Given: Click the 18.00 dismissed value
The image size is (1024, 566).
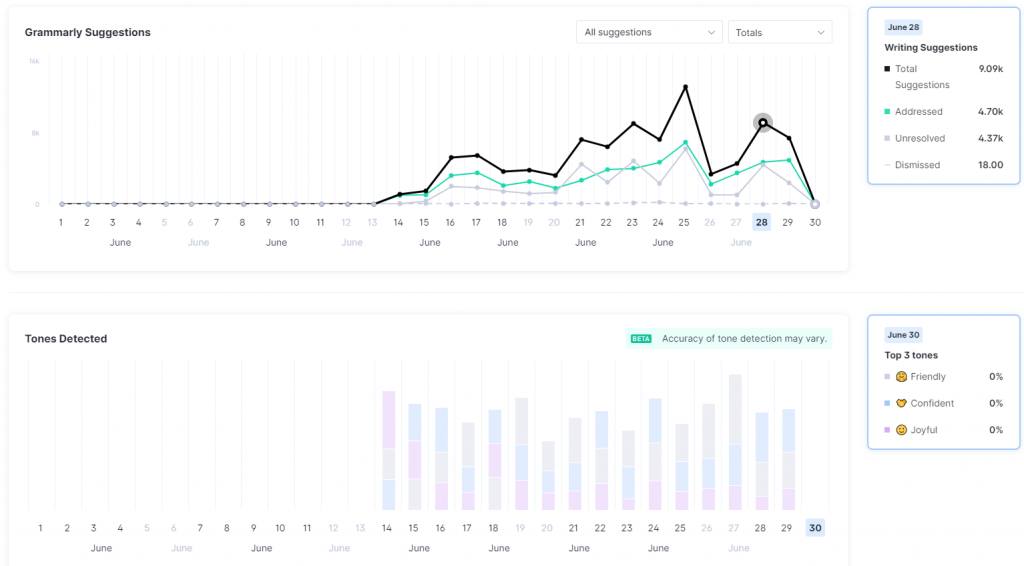Looking at the screenshot, I should tap(990, 165).
